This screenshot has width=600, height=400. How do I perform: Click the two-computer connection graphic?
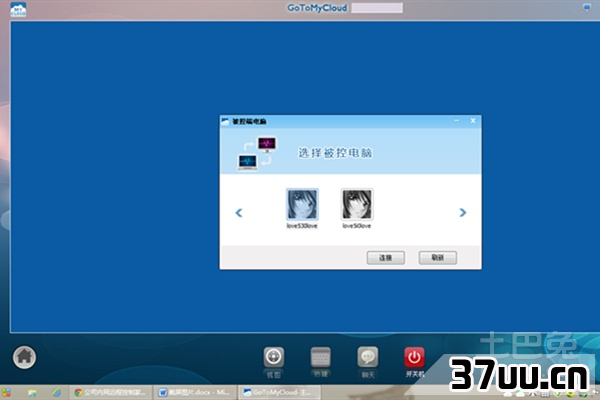[x=256, y=153]
